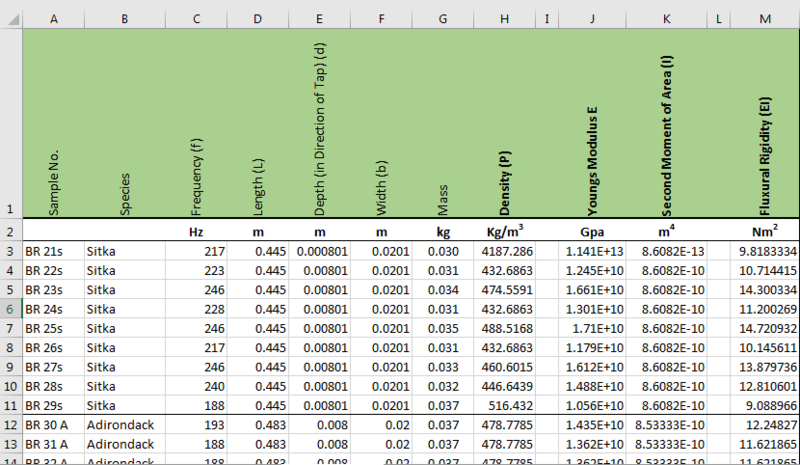Click the 'Nm²' unit cell

click(x=765, y=232)
